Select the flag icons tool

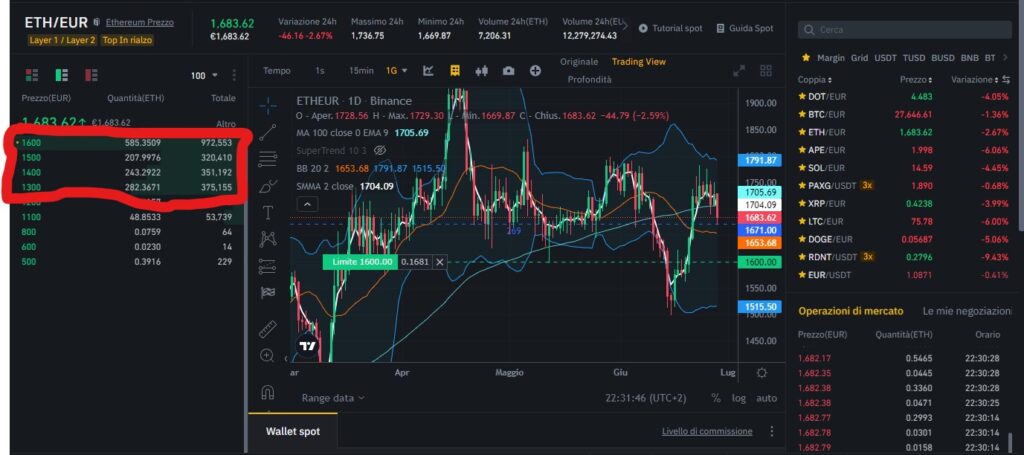coord(268,292)
